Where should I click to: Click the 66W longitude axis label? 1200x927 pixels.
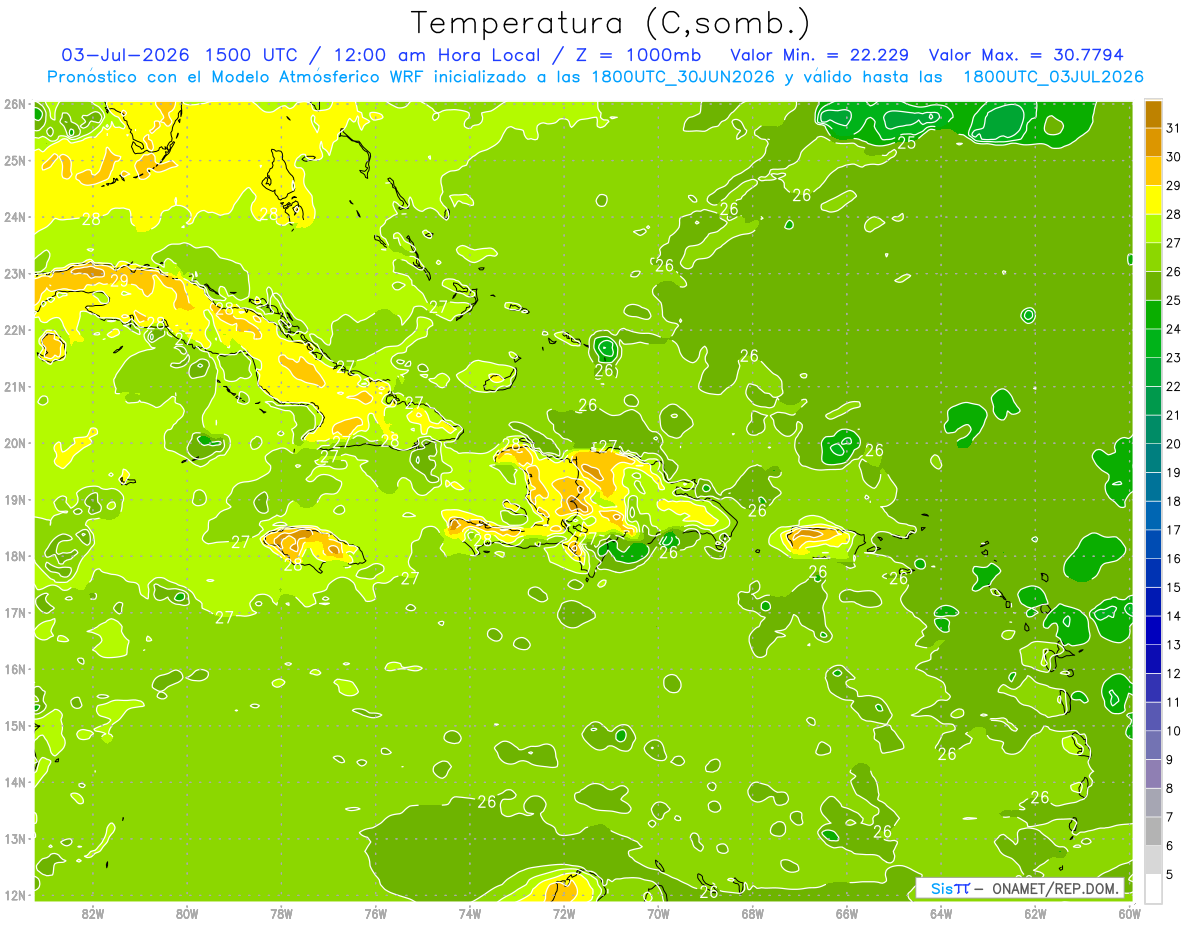point(847,913)
